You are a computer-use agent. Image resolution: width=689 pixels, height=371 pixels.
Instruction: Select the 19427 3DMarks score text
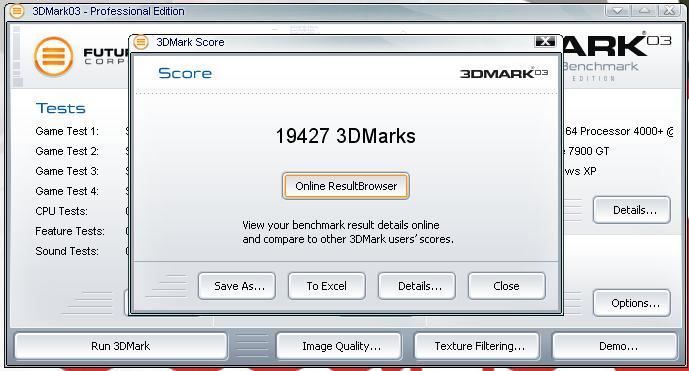click(345, 136)
